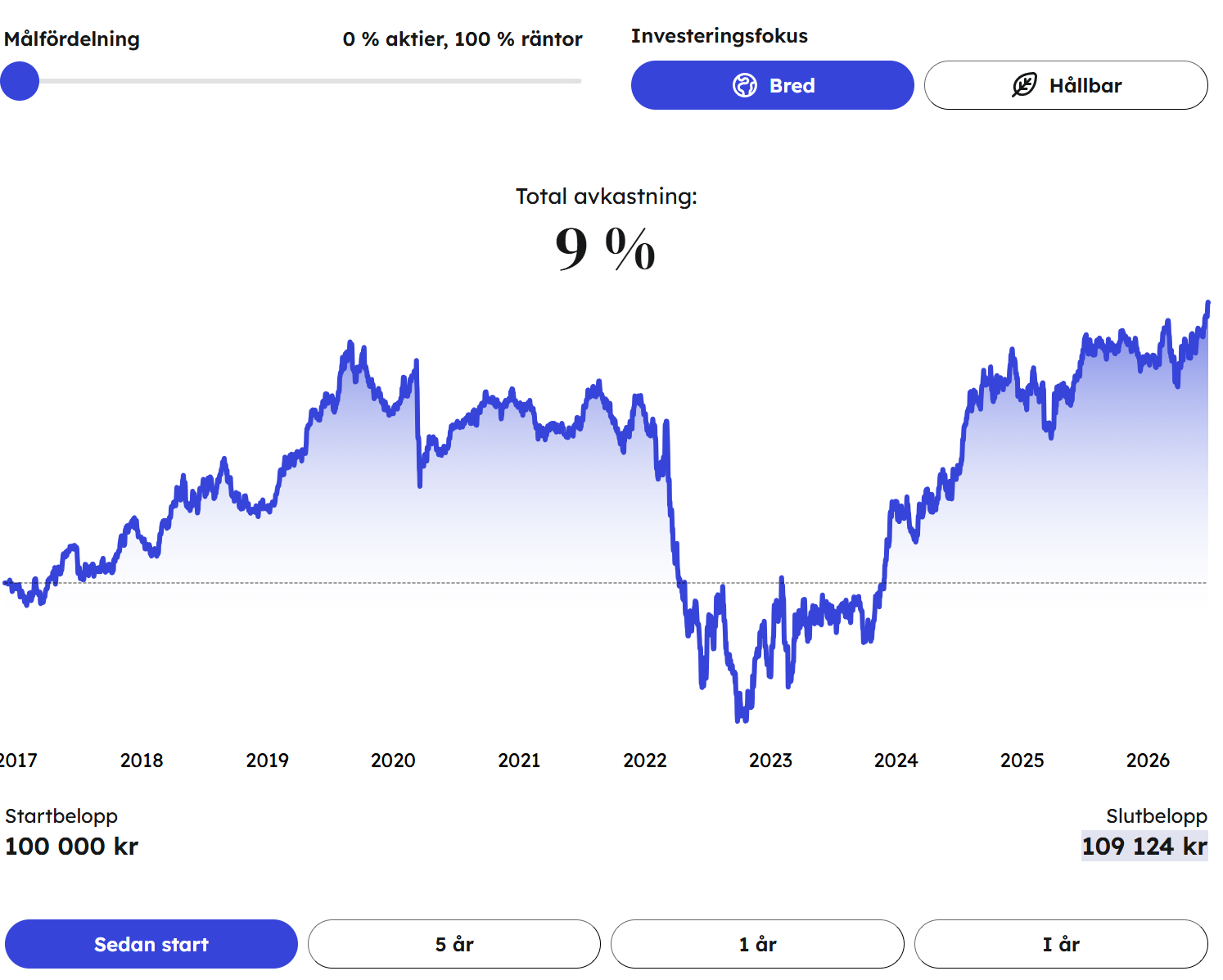Switch to the Sedan start period
Viewport: 1223px width, 980px height.
point(151,944)
